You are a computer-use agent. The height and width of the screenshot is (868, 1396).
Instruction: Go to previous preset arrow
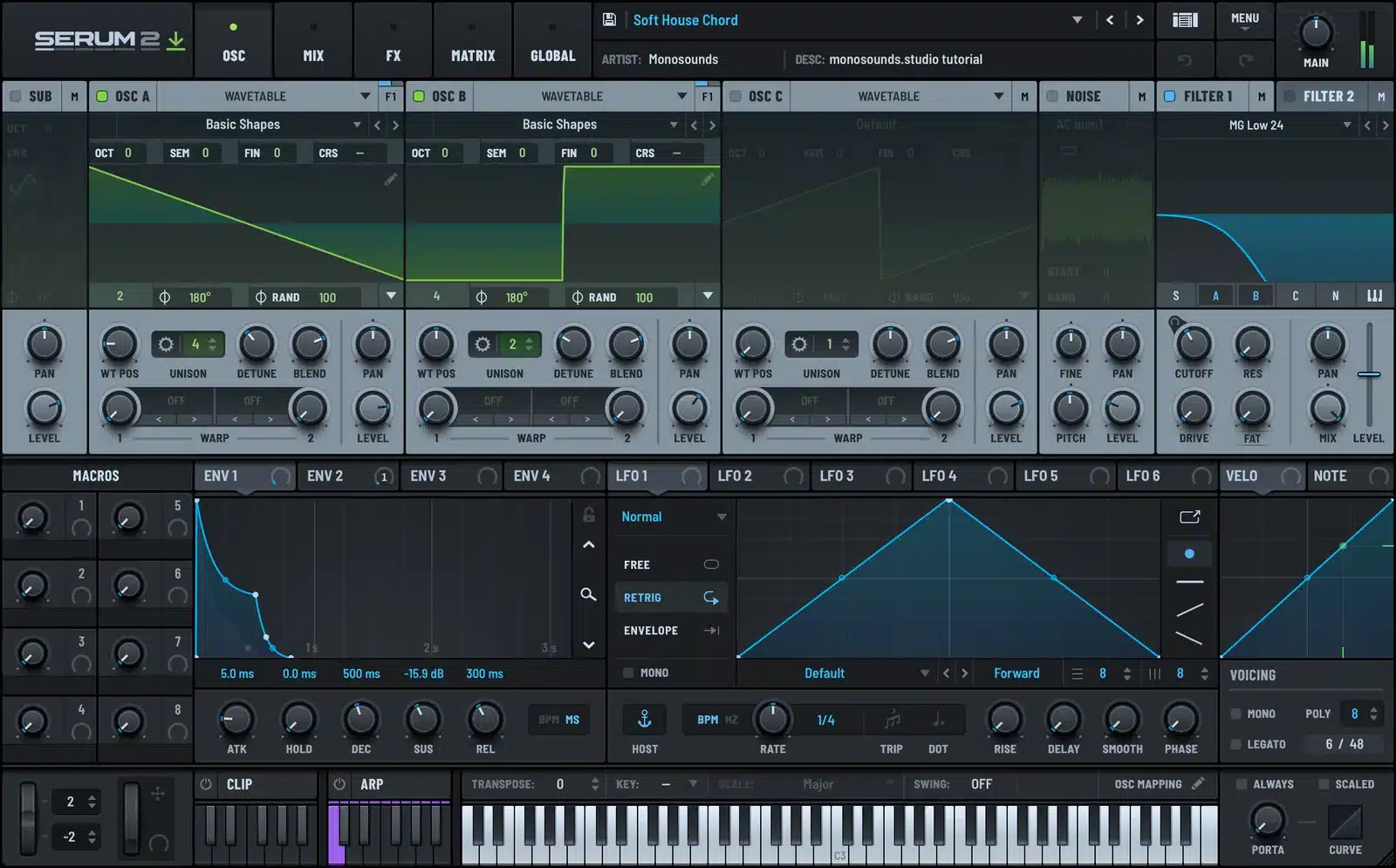pyautogui.click(x=1110, y=19)
